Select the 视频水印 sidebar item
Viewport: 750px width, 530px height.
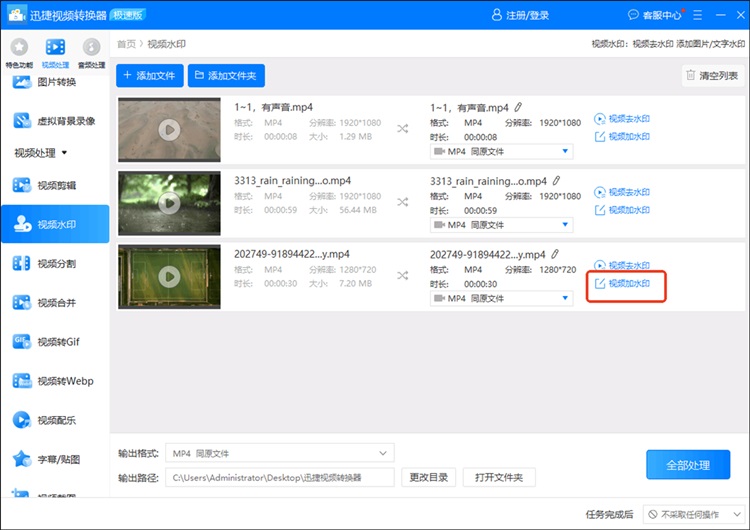tap(55, 224)
